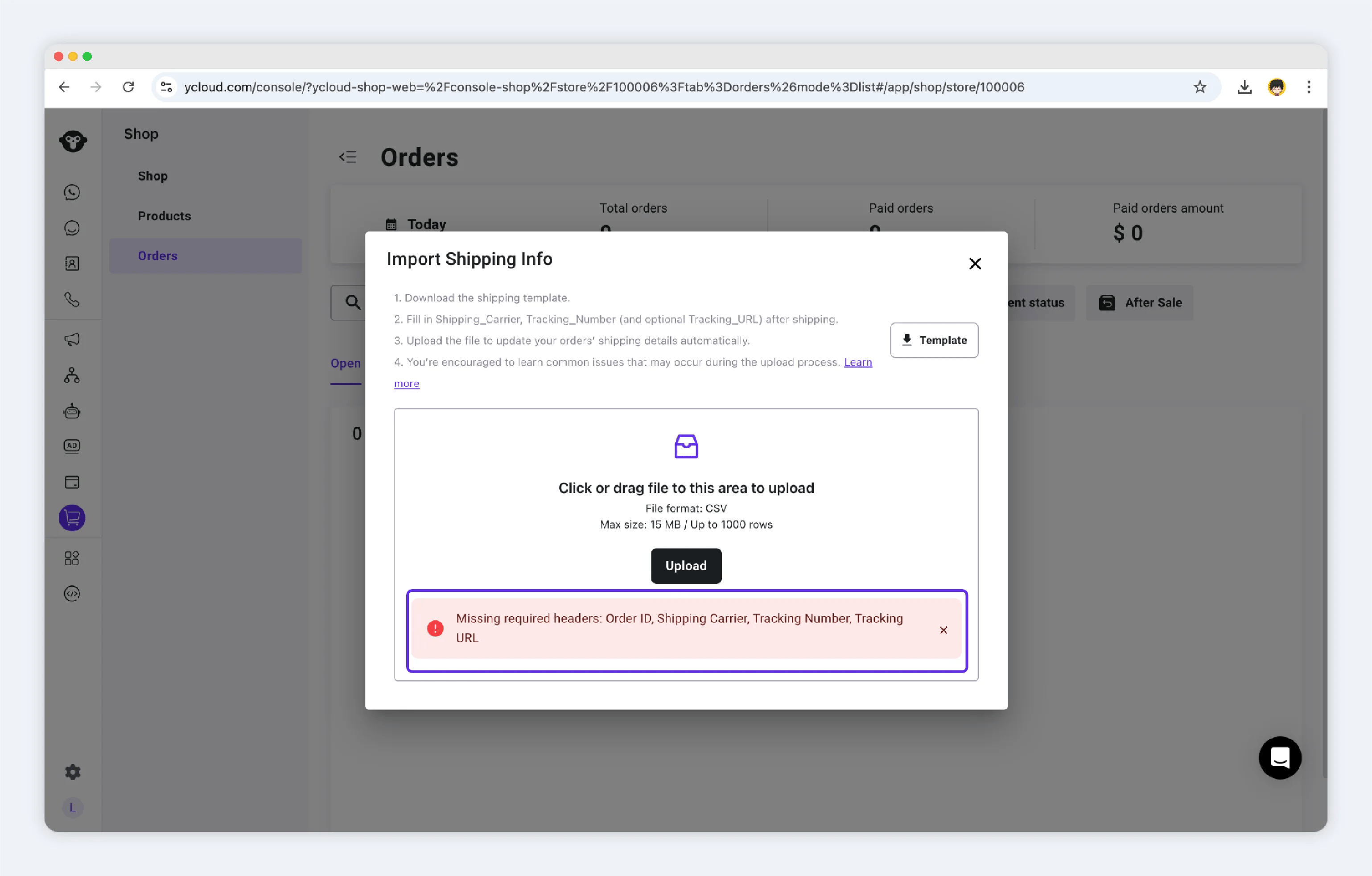Click the L user avatar
1372x876 pixels.
[x=73, y=808]
